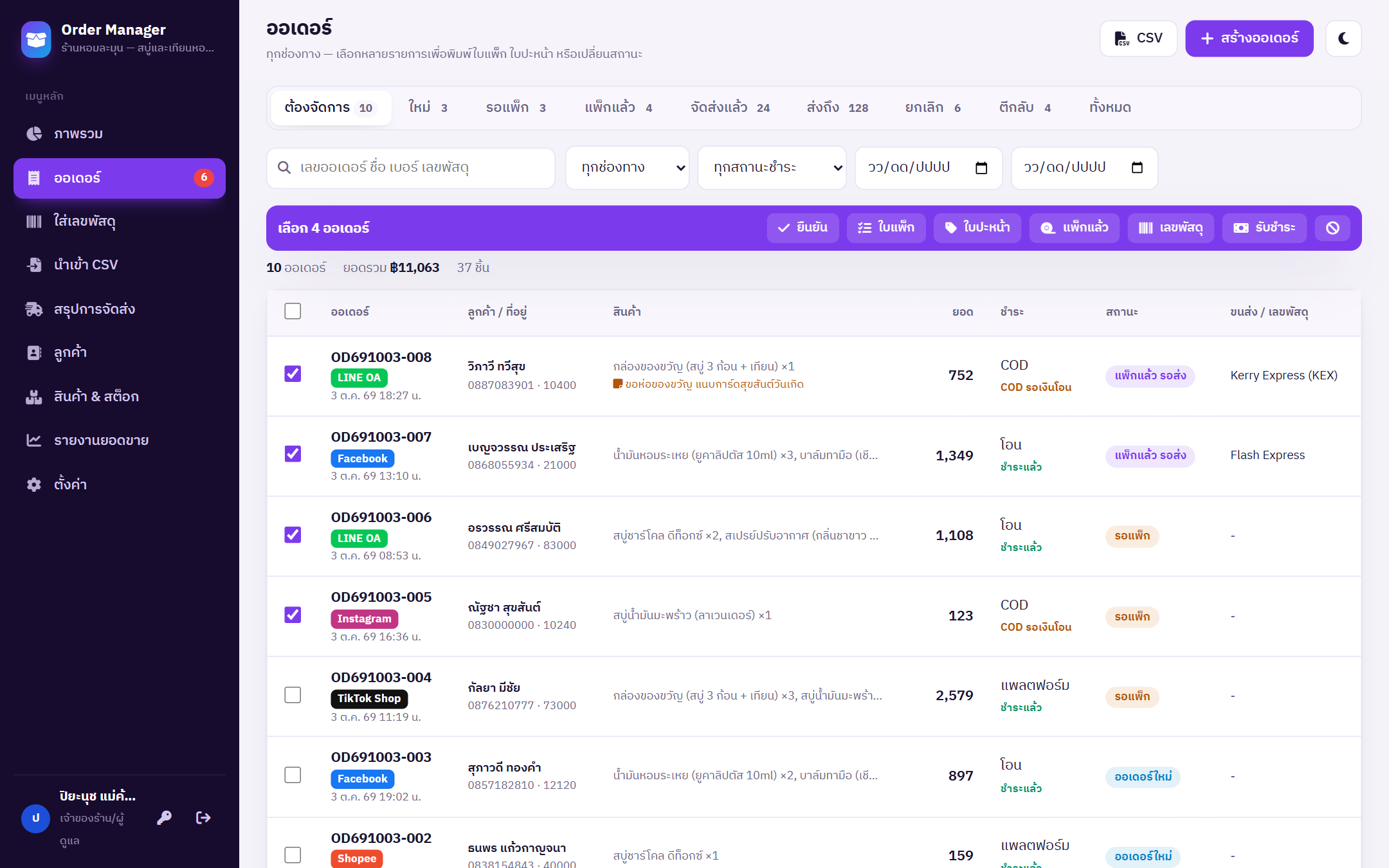Click ออเดอร์ใหม่ status badge of OD691003-003
The image size is (1389, 868).
click(1143, 777)
